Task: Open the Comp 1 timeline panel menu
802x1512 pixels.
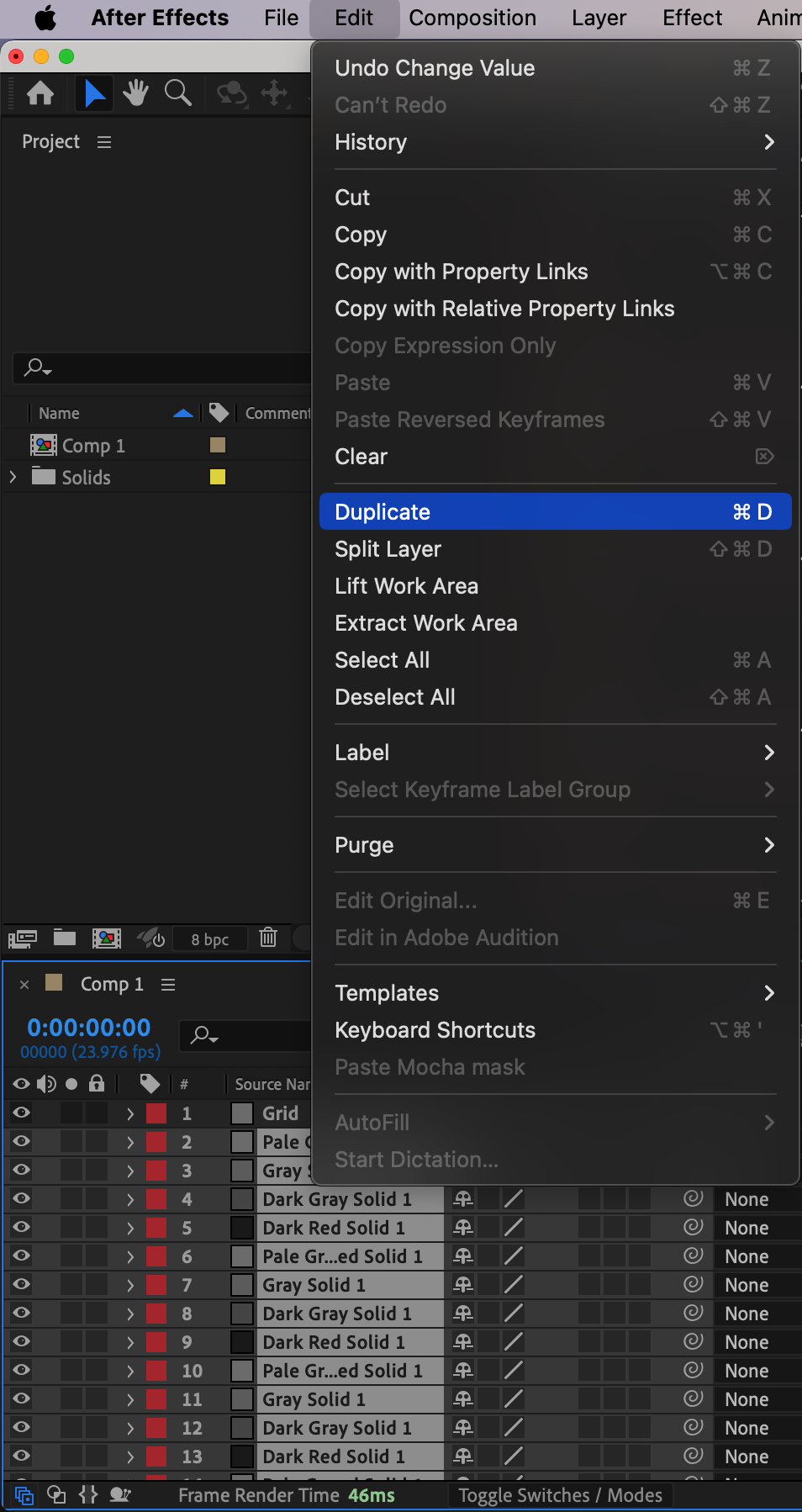Action: click(168, 985)
